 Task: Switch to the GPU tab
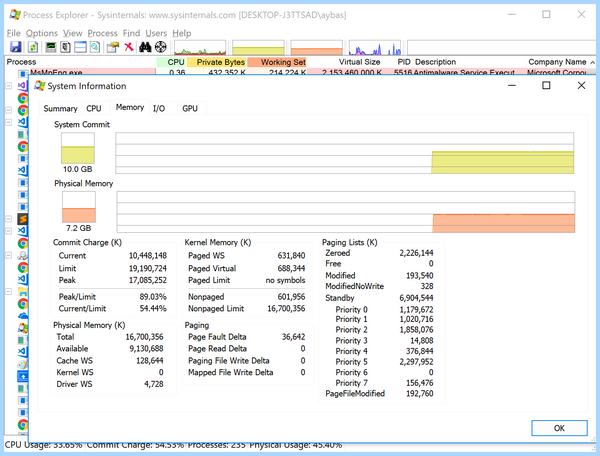coord(190,109)
